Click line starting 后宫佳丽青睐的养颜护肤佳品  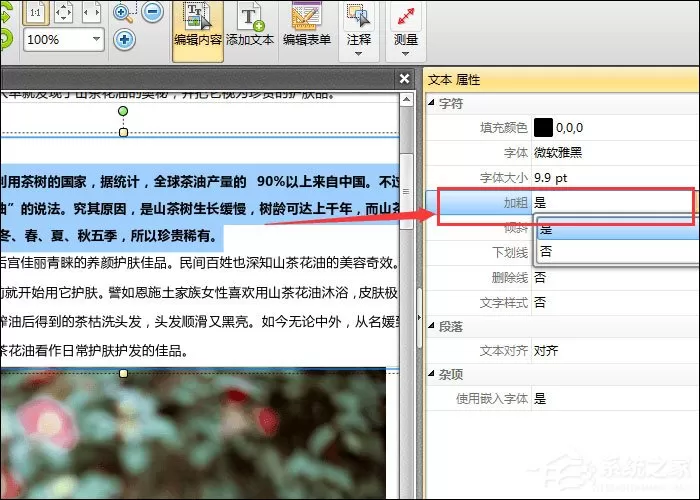[x=200, y=263]
